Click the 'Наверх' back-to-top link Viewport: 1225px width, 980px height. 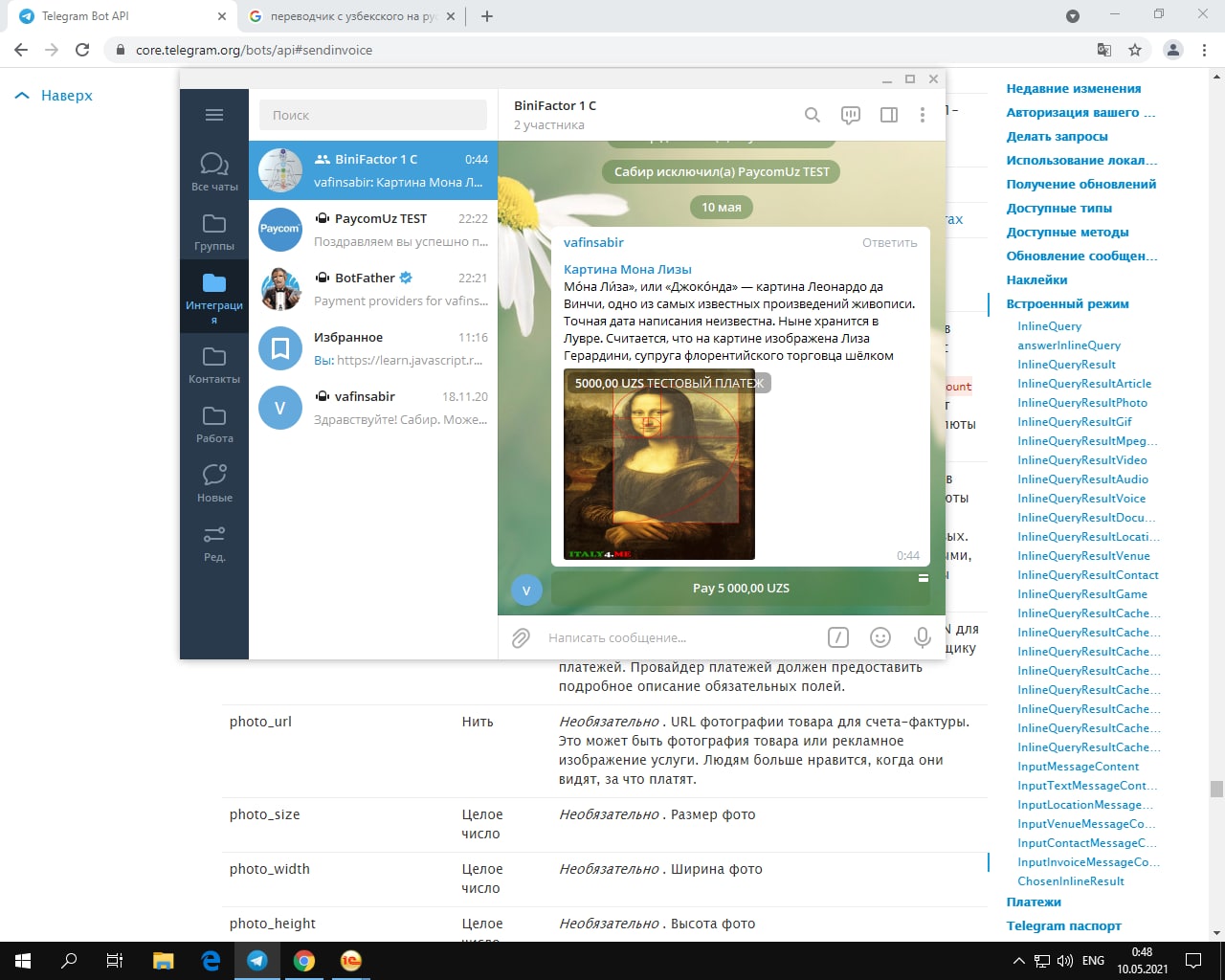[x=55, y=96]
